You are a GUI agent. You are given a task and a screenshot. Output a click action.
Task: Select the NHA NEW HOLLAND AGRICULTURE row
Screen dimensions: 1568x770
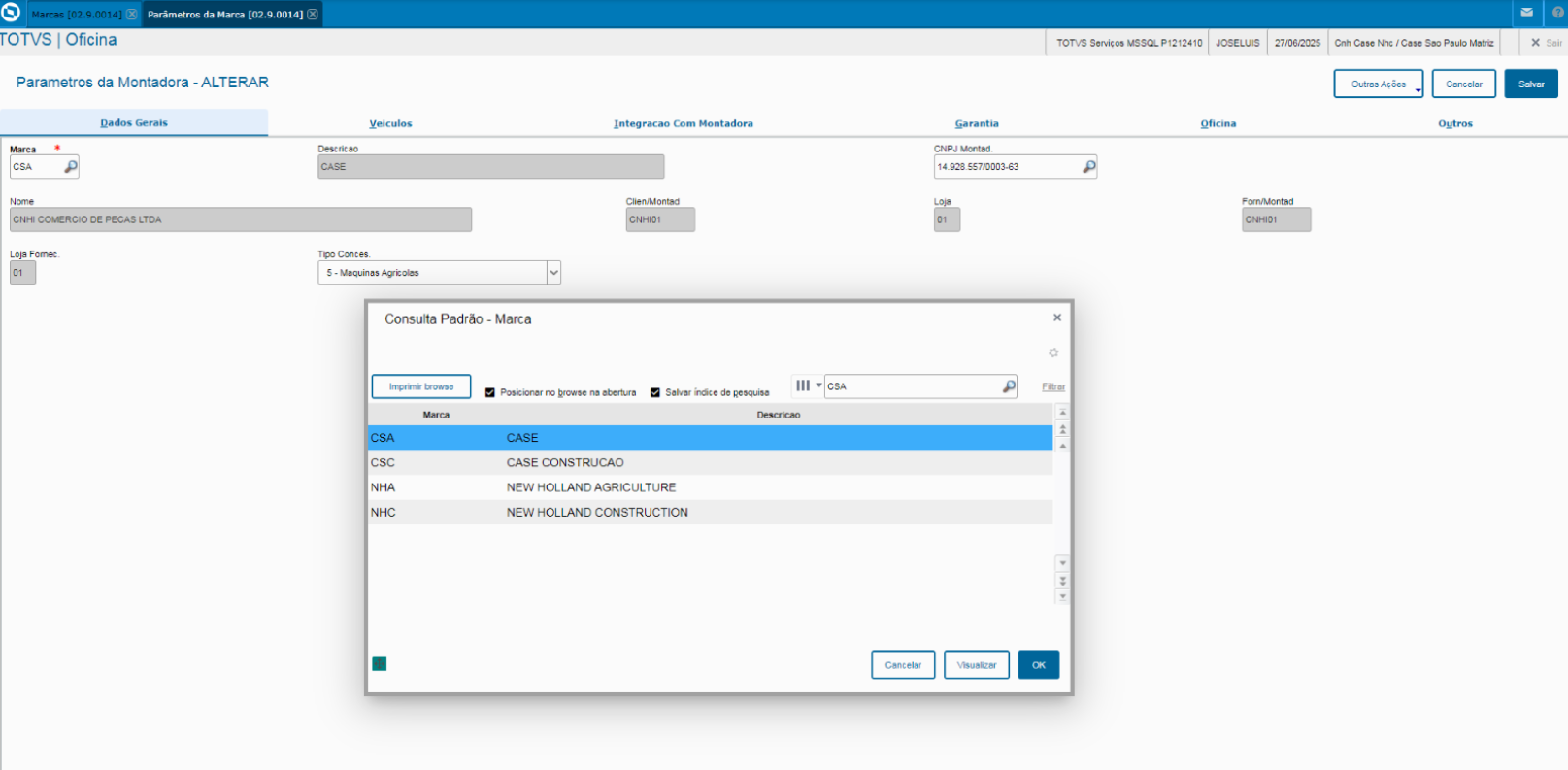click(x=711, y=487)
